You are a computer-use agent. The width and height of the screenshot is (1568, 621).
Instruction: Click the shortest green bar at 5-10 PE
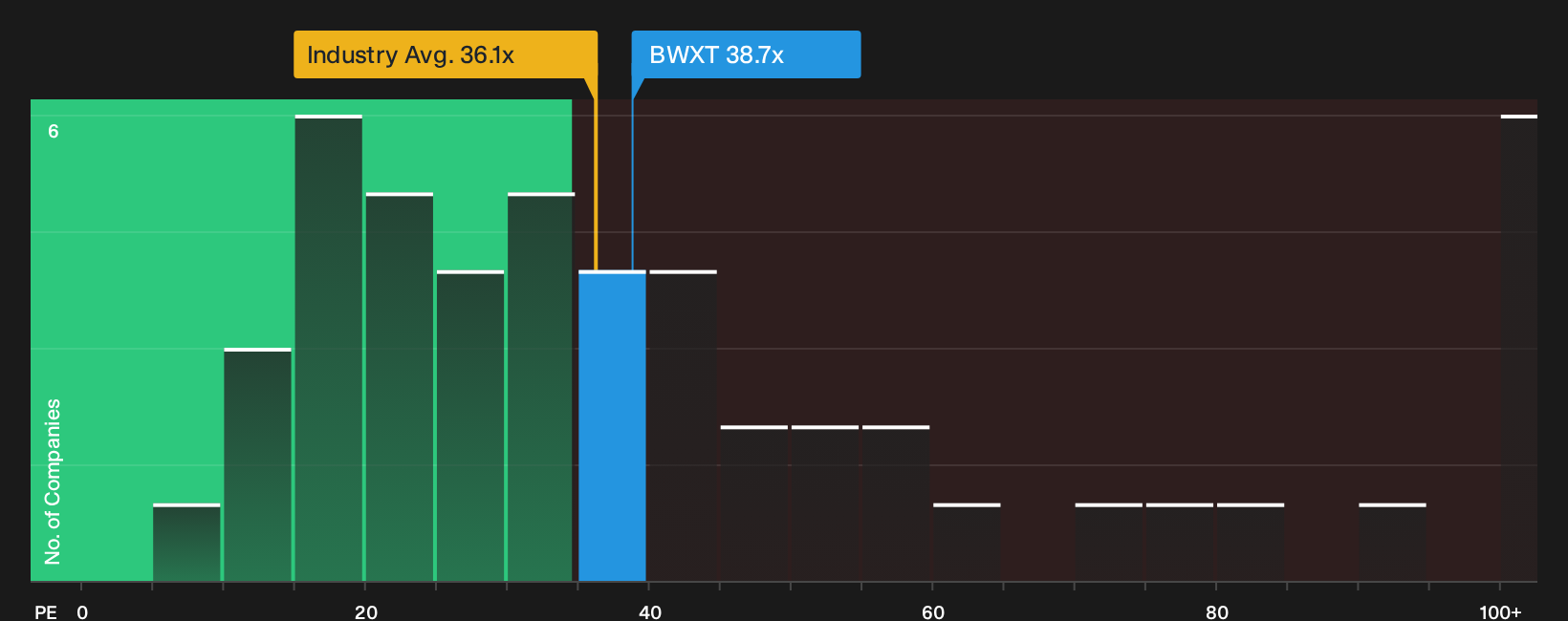point(186,543)
